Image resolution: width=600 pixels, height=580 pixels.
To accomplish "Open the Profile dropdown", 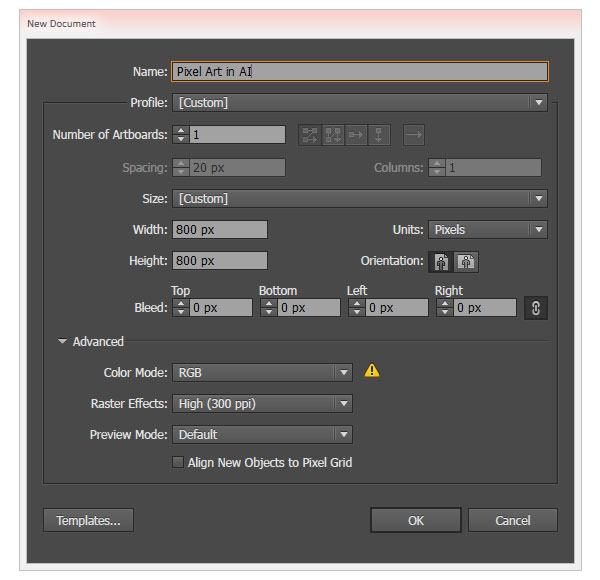I will [x=360, y=103].
